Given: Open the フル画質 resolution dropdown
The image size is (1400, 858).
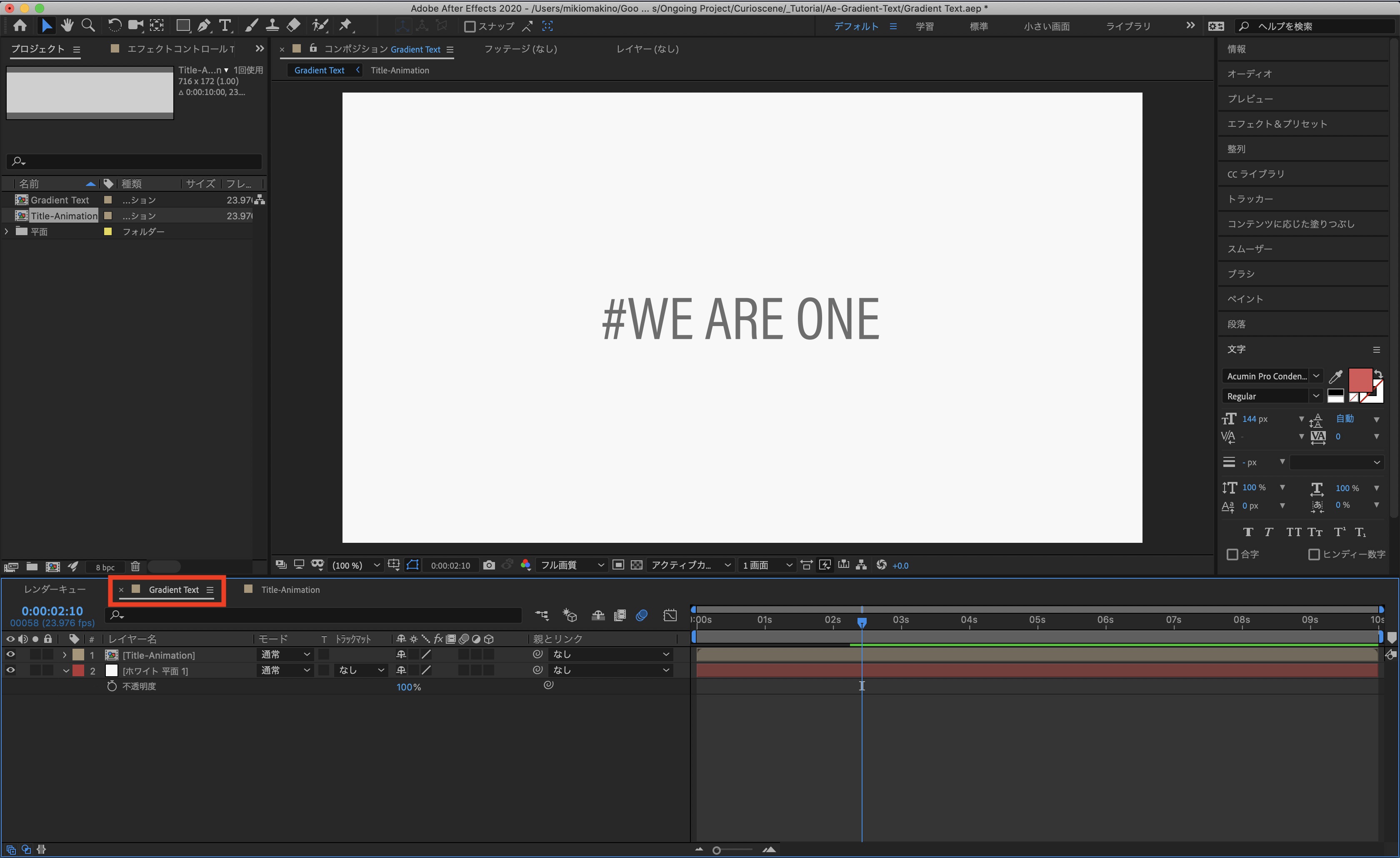Looking at the screenshot, I should (571, 564).
